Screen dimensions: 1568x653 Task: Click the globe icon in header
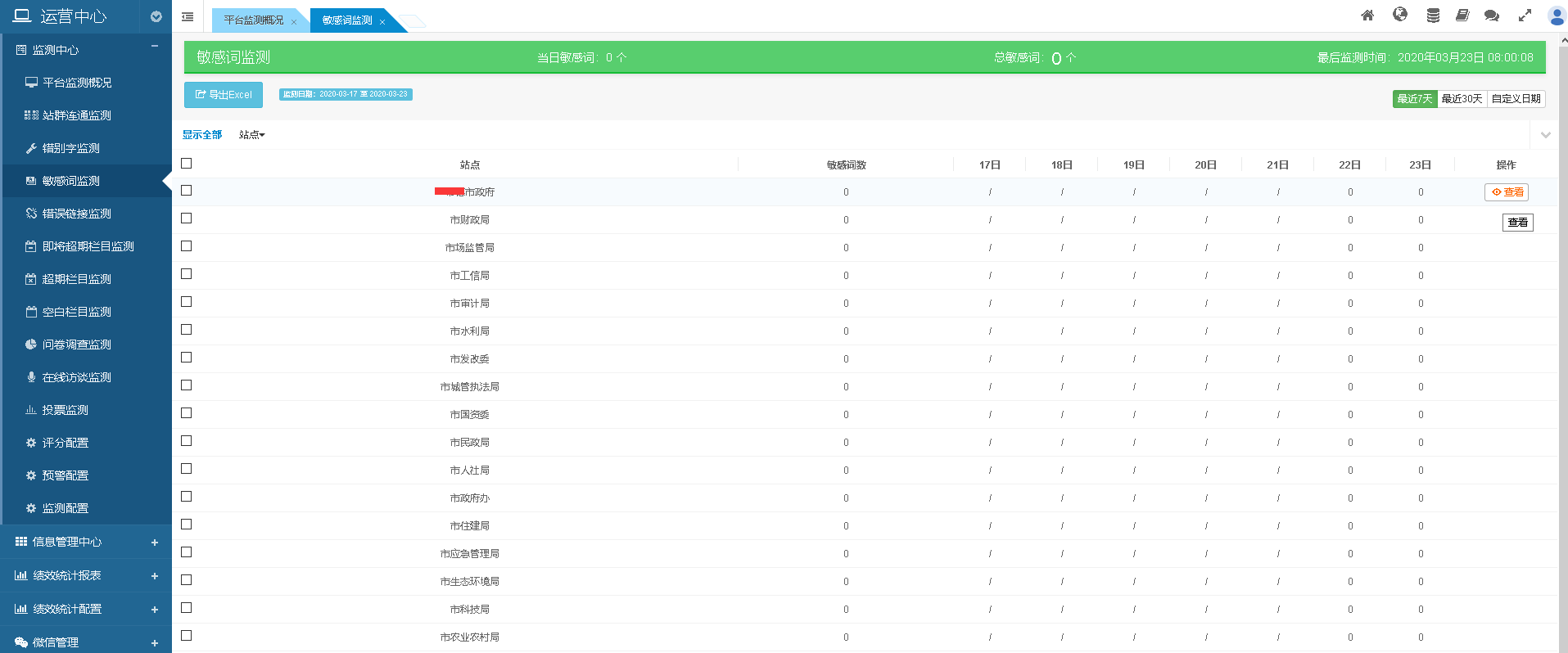click(1400, 15)
